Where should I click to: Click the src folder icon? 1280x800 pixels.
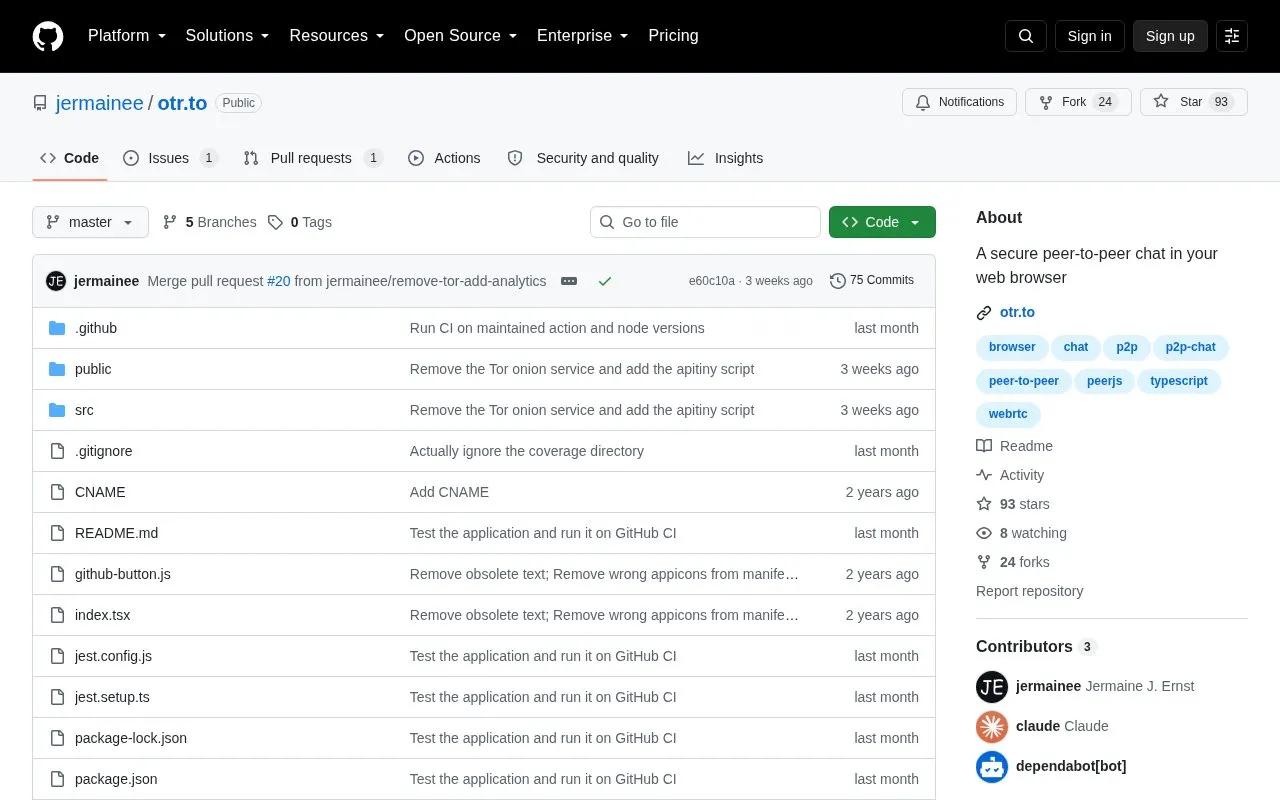(57, 410)
